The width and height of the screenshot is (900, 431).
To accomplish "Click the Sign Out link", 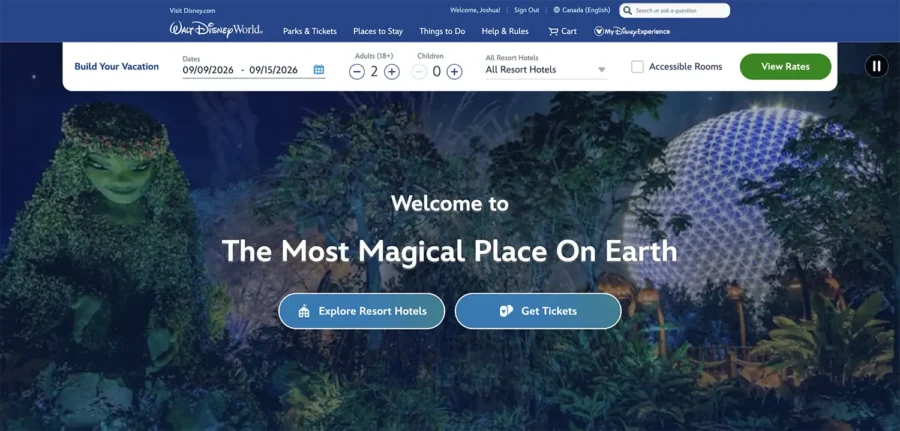I will pyautogui.click(x=526, y=10).
